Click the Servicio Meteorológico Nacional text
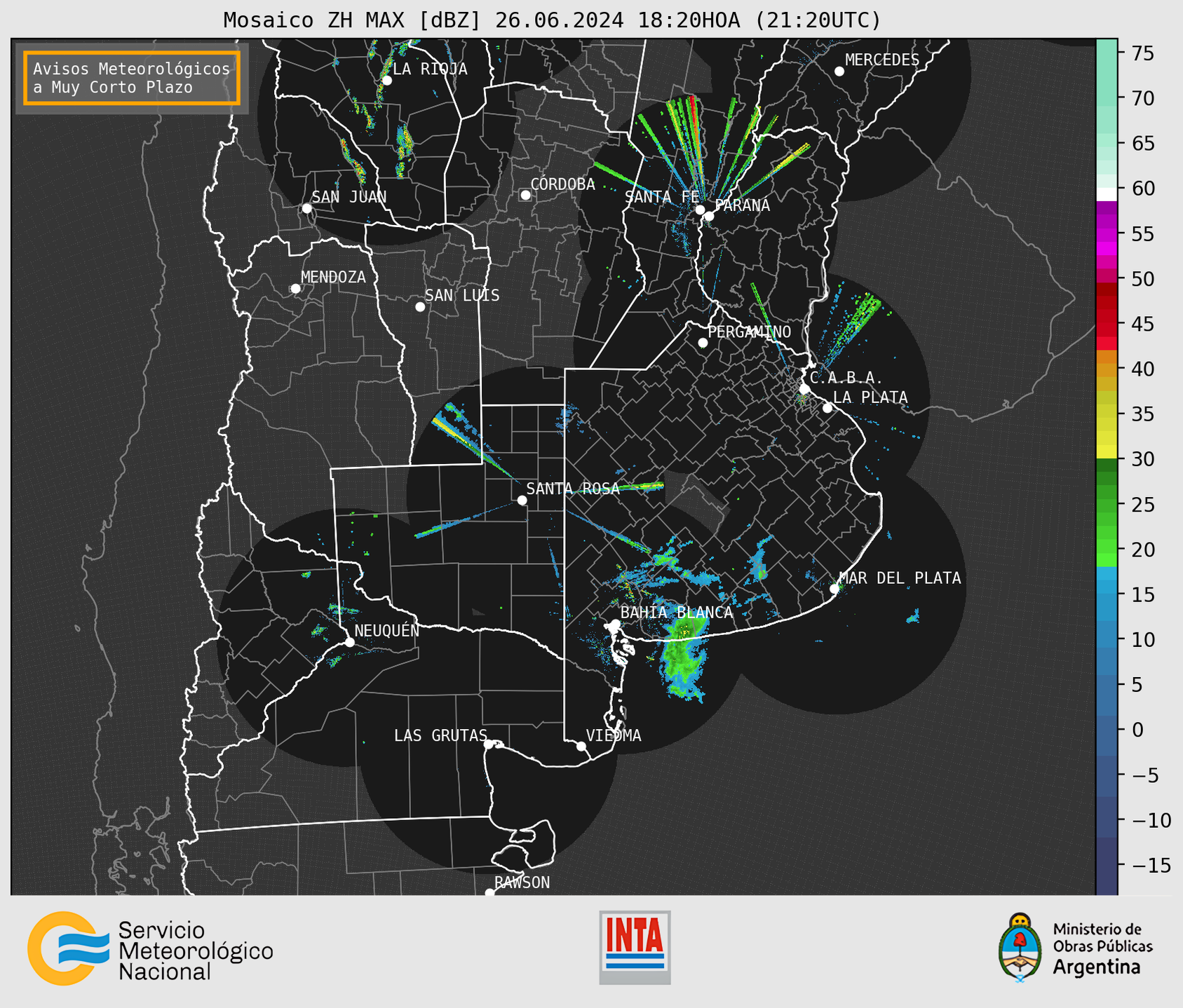 196,951
